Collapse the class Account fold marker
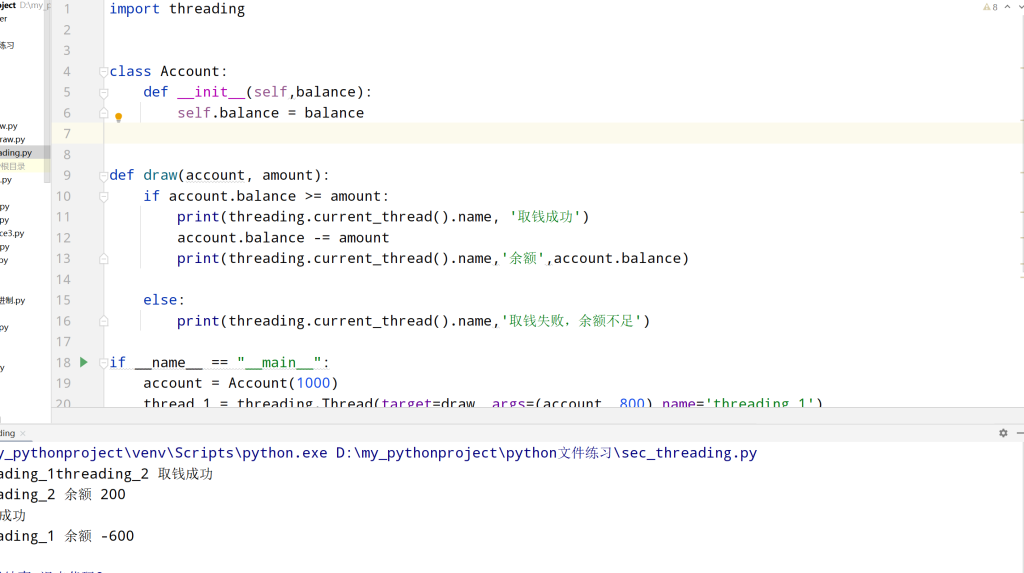 pos(103,72)
